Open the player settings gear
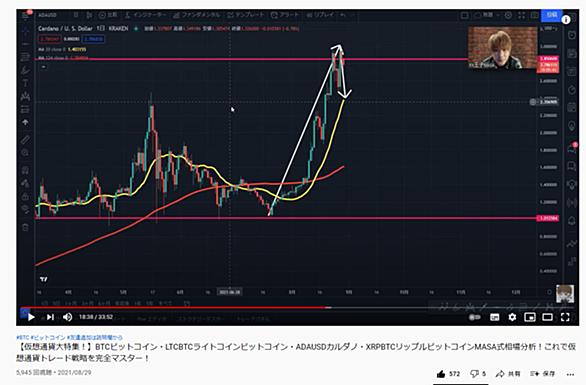The height and width of the screenshot is (385, 586). (512, 317)
